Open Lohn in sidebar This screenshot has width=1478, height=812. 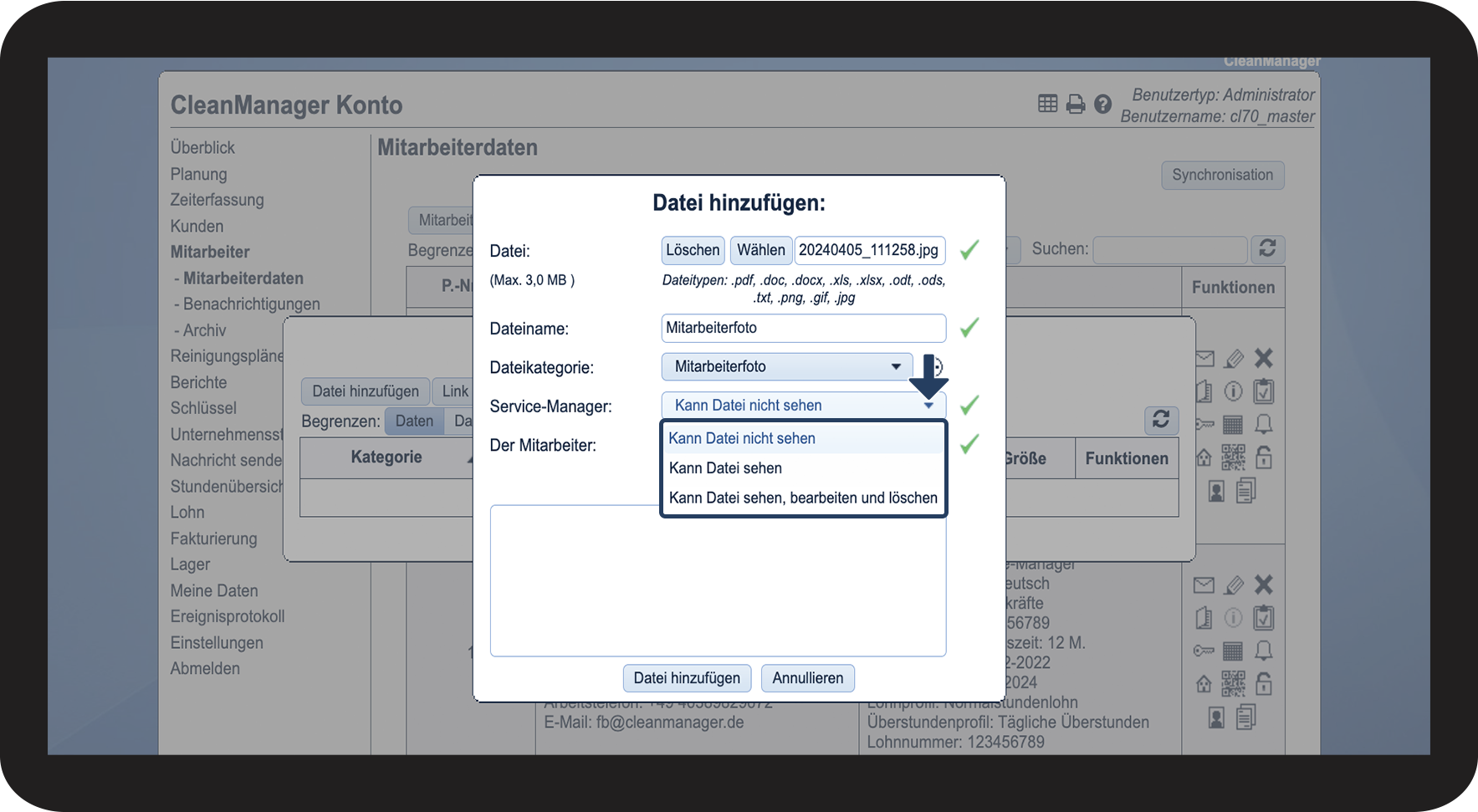(x=187, y=513)
